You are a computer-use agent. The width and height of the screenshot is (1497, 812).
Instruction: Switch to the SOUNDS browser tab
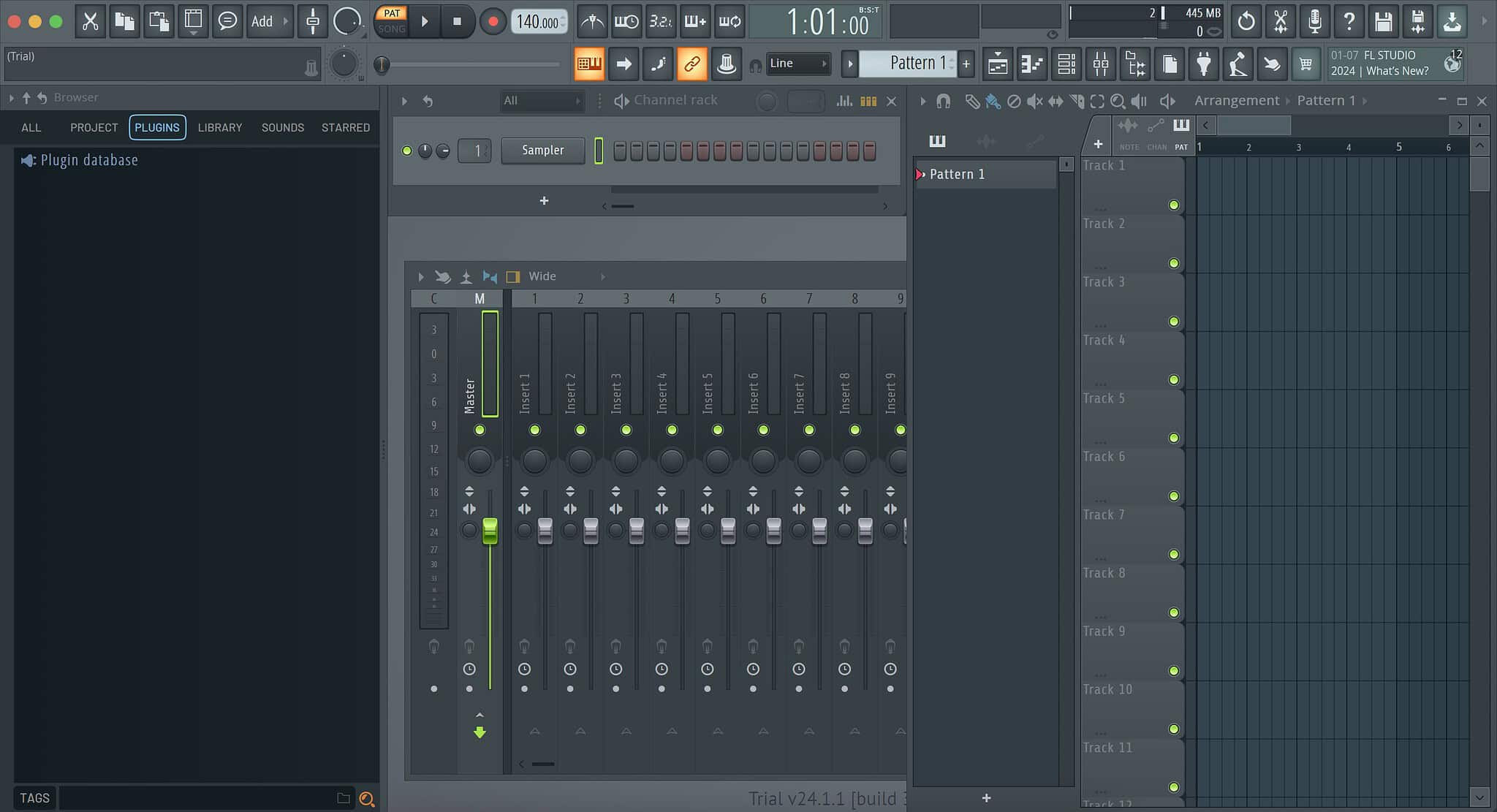pyautogui.click(x=283, y=127)
